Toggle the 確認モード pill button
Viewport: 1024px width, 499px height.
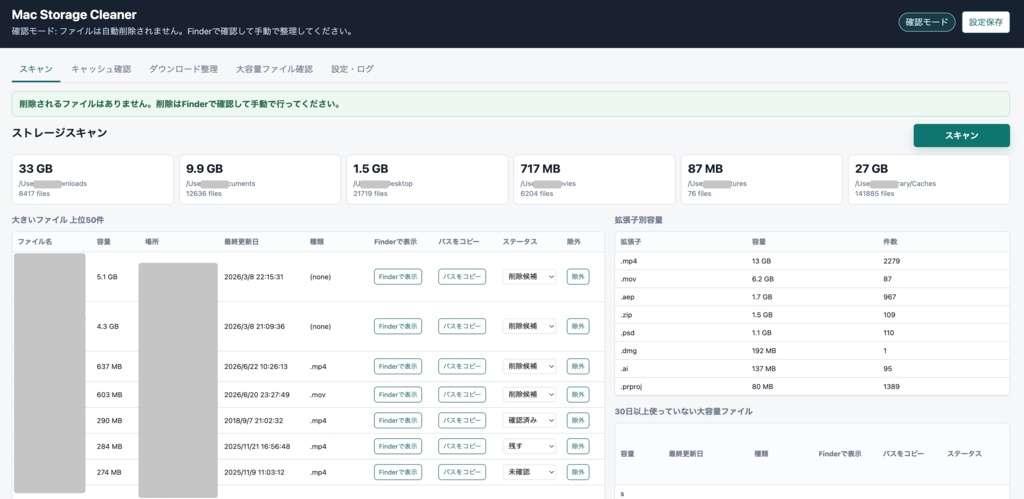[x=927, y=22]
